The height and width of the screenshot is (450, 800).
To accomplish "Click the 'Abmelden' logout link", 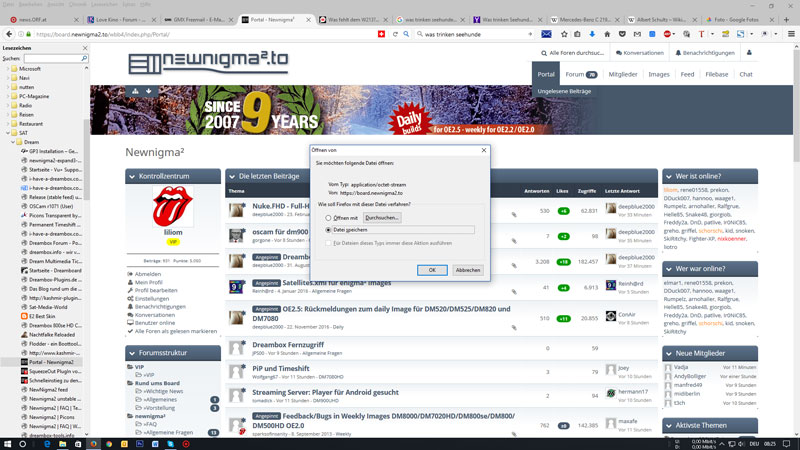I will pos(147,274).
